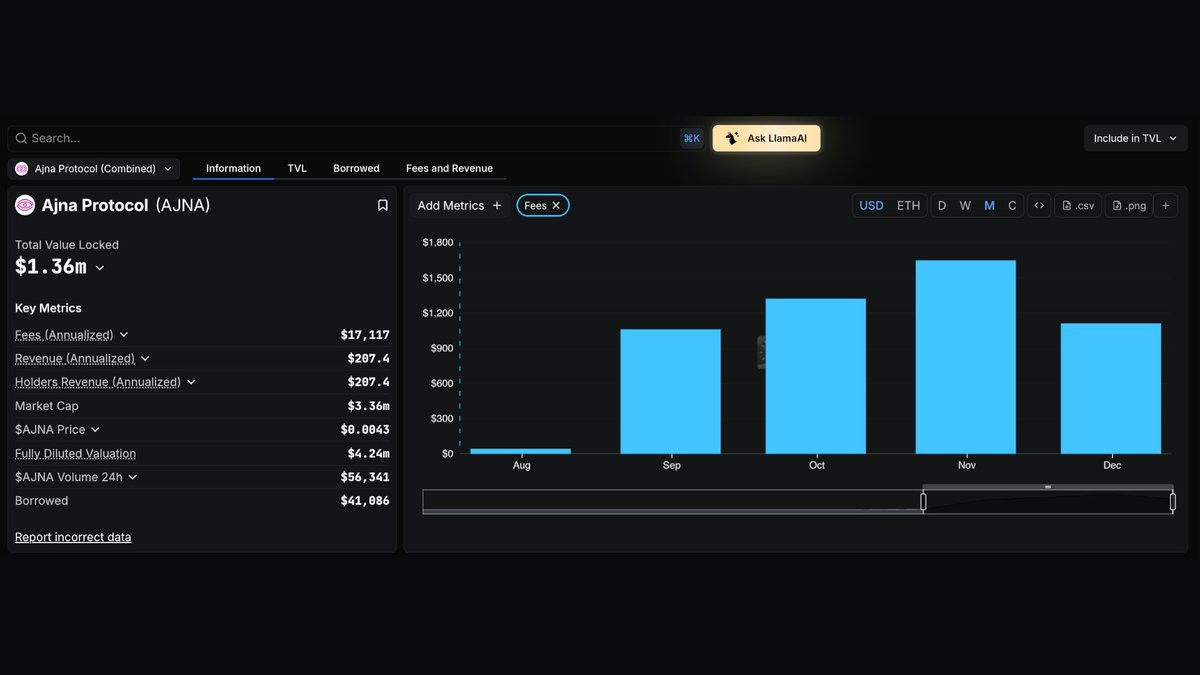Click the Nov x-axis label
Viewport: 1200px width, 675px height.
point(967,465)
